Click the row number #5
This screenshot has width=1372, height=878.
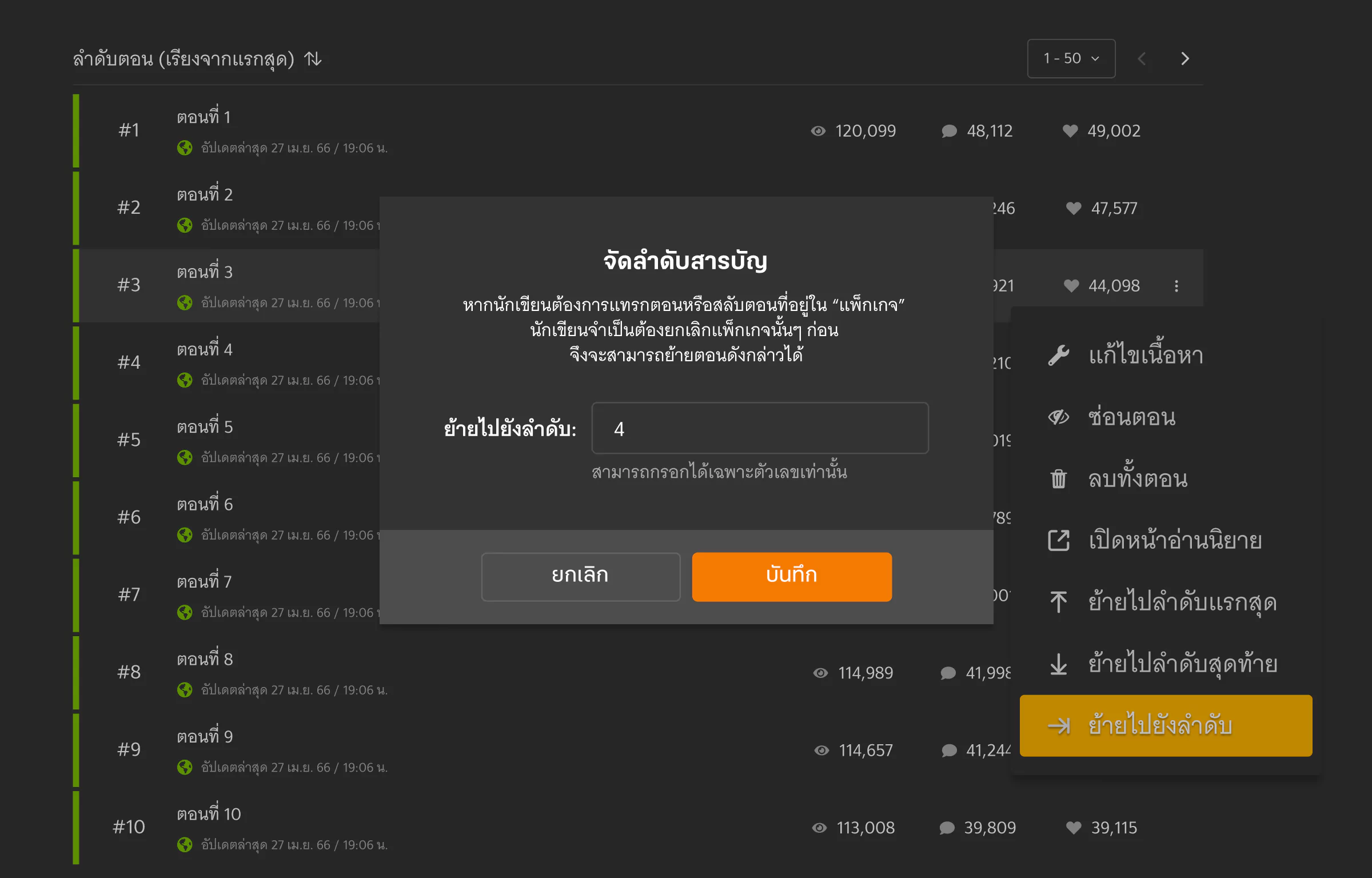pos(129,440)
